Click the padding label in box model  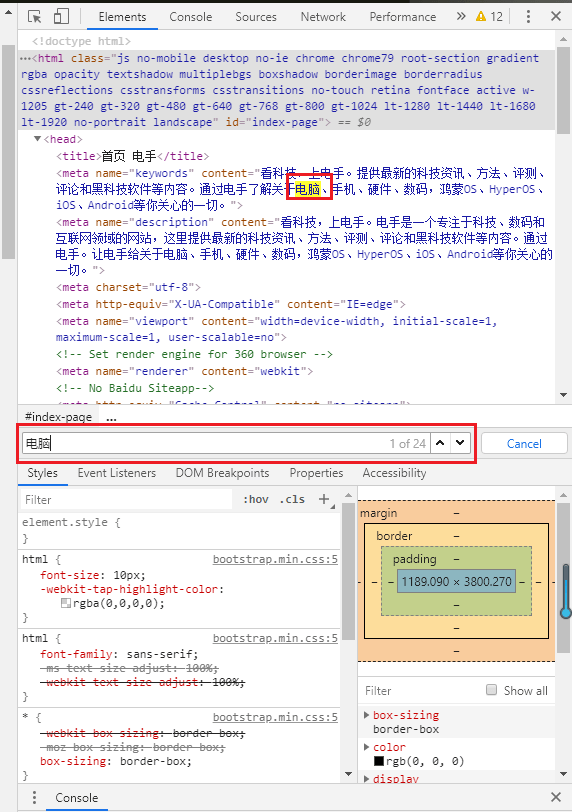(x=414, y=559)
